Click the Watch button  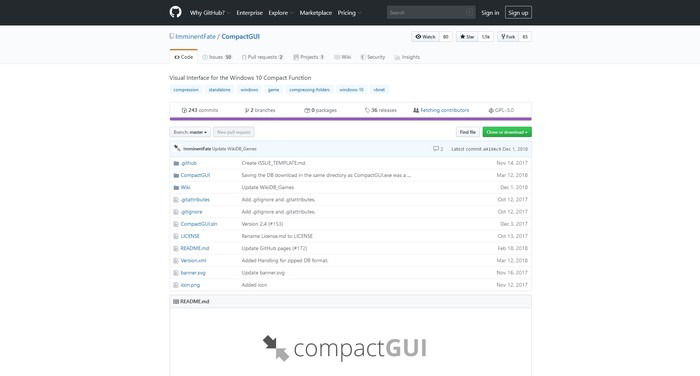(x=425, y=37)
